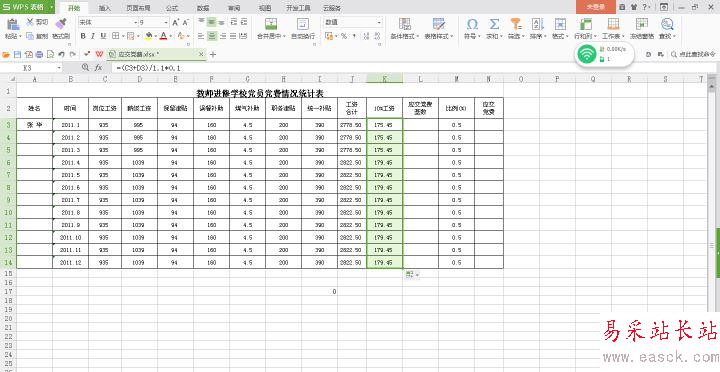720x372 pixels.
Task: Click the Merge and Center icon
Action: (271, 24)
